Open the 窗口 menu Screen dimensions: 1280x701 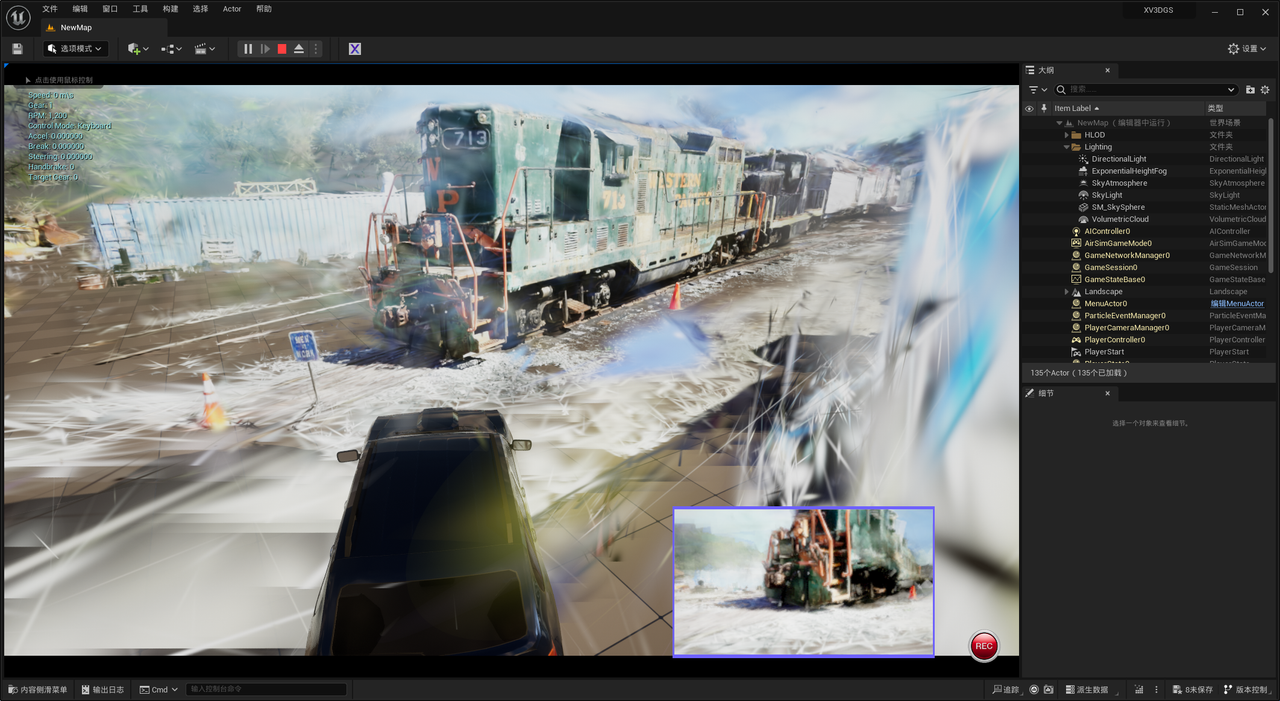coord(110,9)
